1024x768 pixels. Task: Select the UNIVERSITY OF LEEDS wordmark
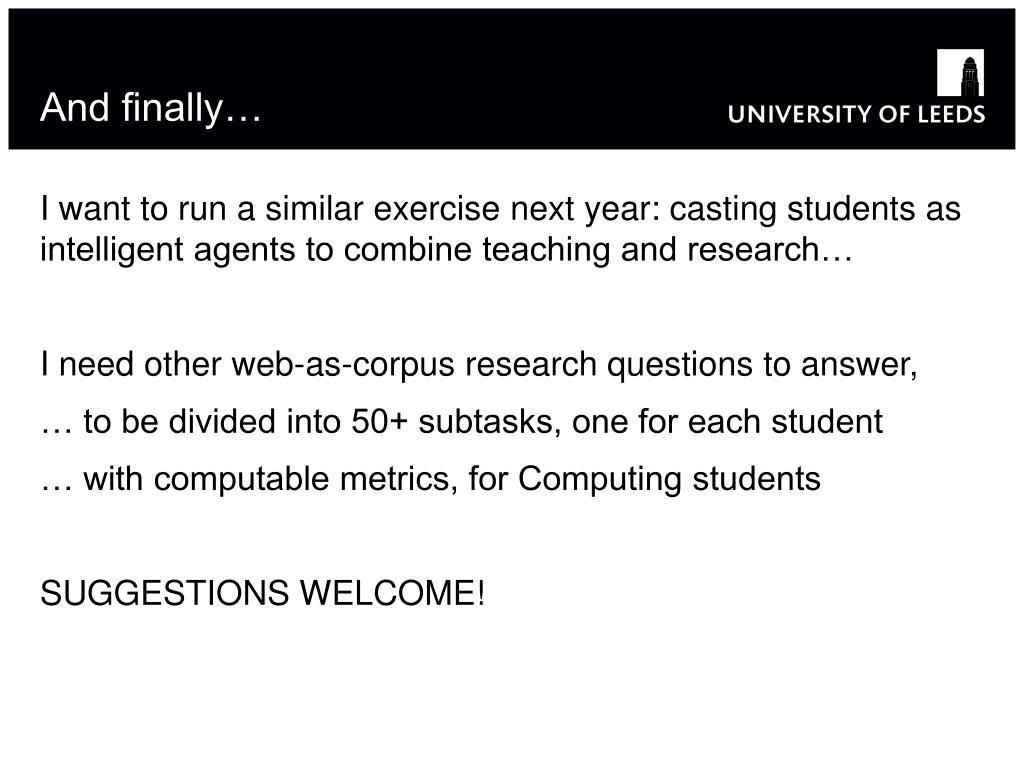pyautogui.click(x=856, y=114)
